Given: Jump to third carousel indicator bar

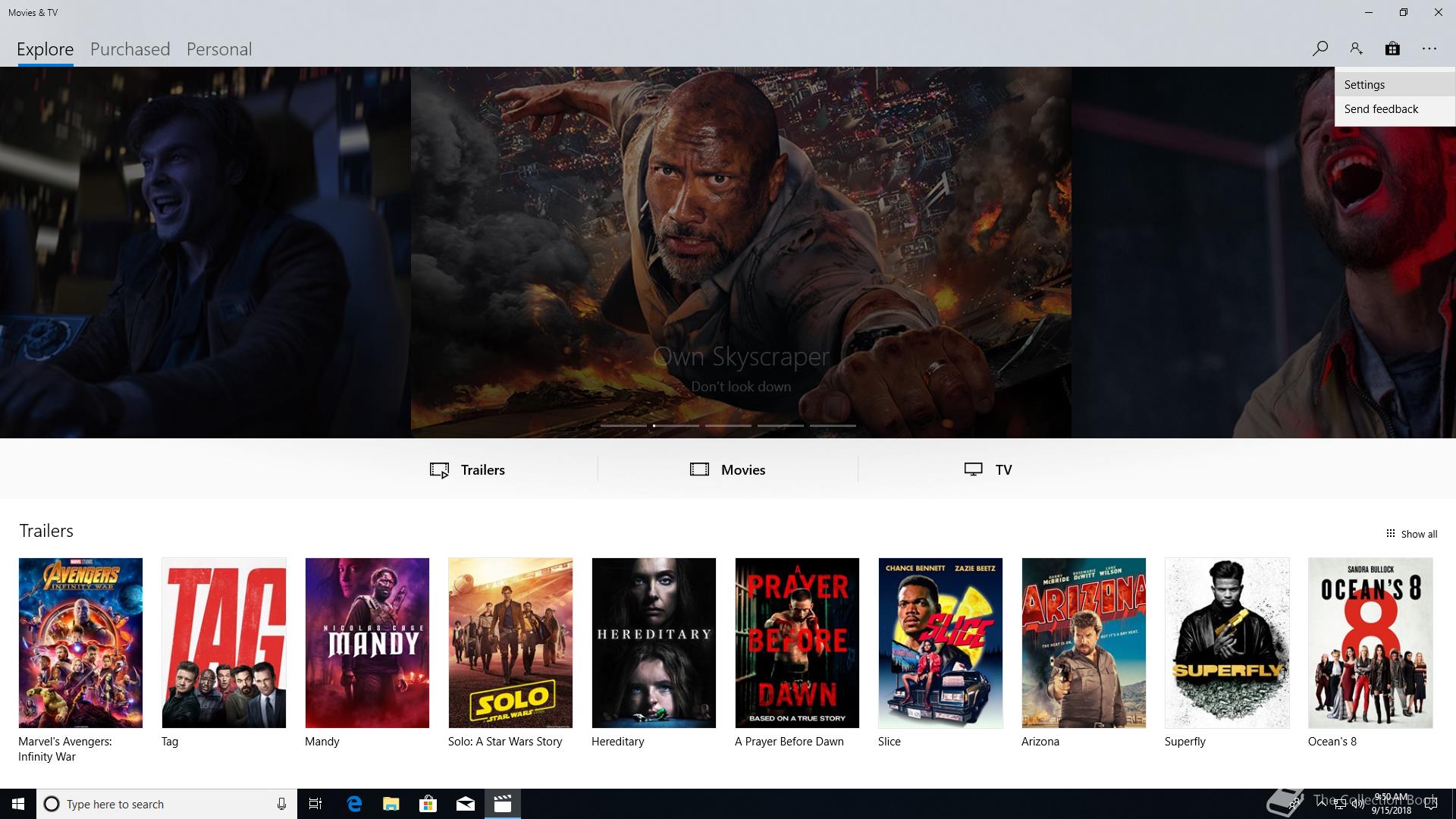Looking at the screenshot, I should tap(728, 425).
